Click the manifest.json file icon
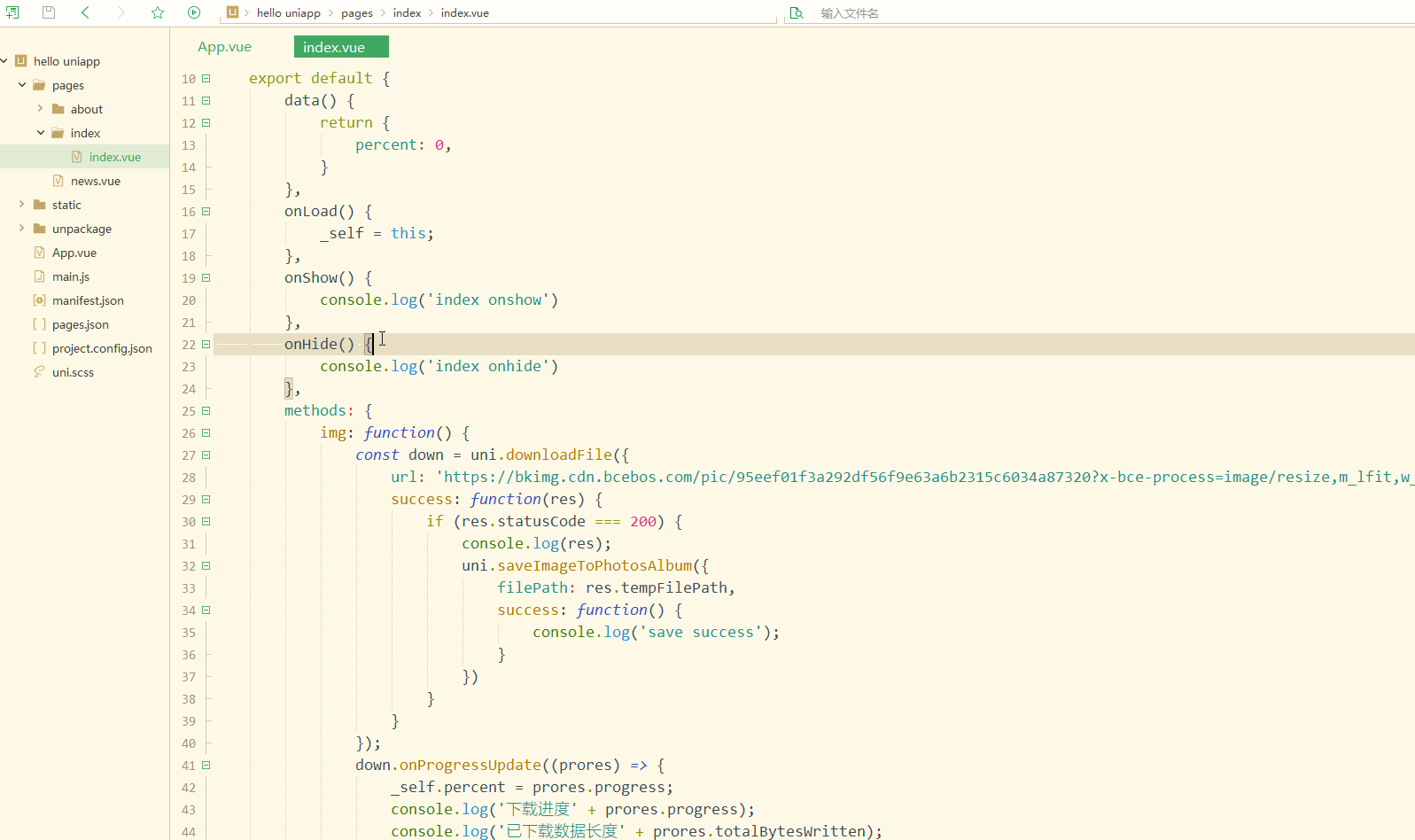 (x=39, y=300)
